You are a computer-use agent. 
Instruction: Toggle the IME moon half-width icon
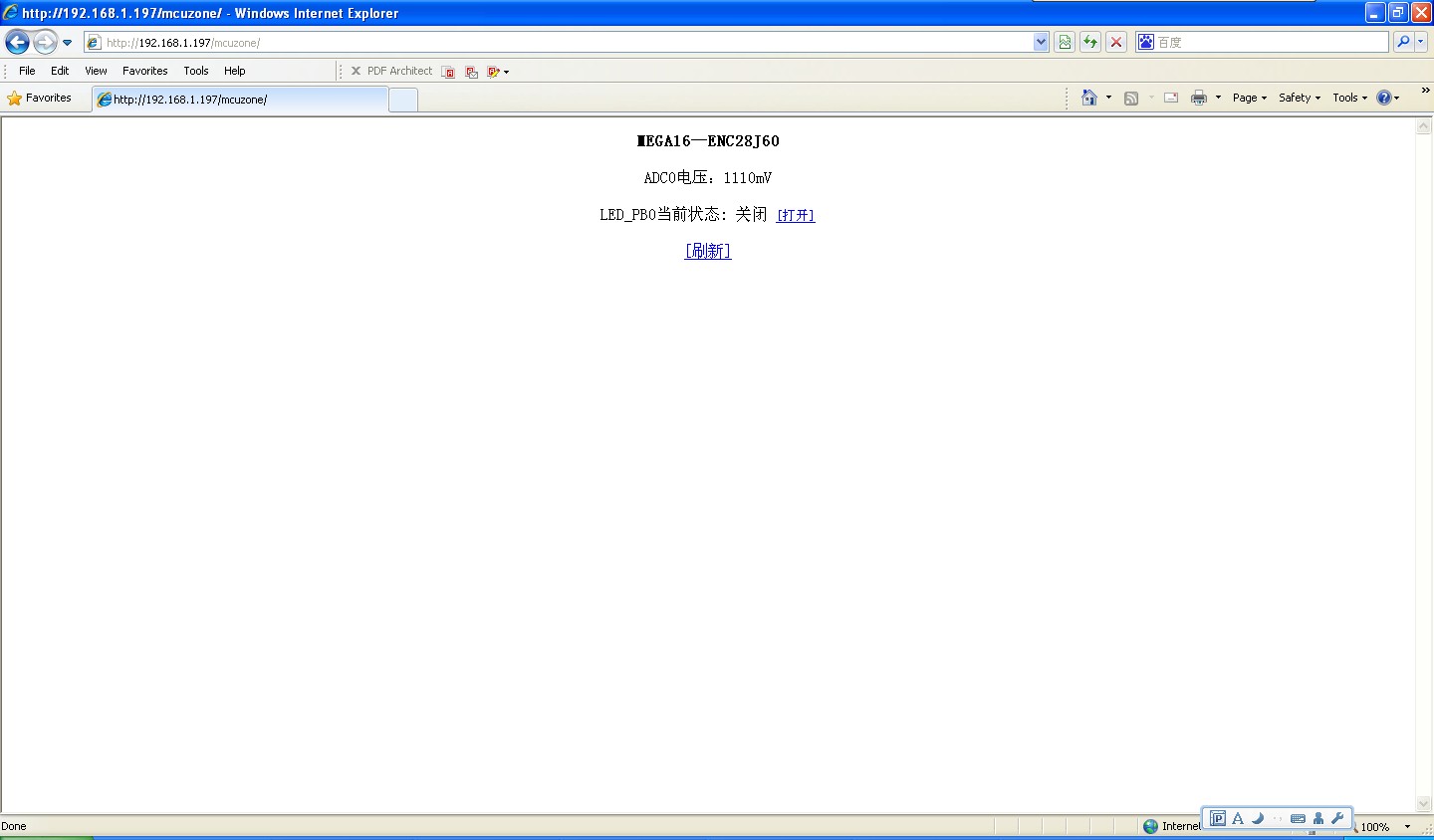pyautogui.click(x=1258, y=818)
